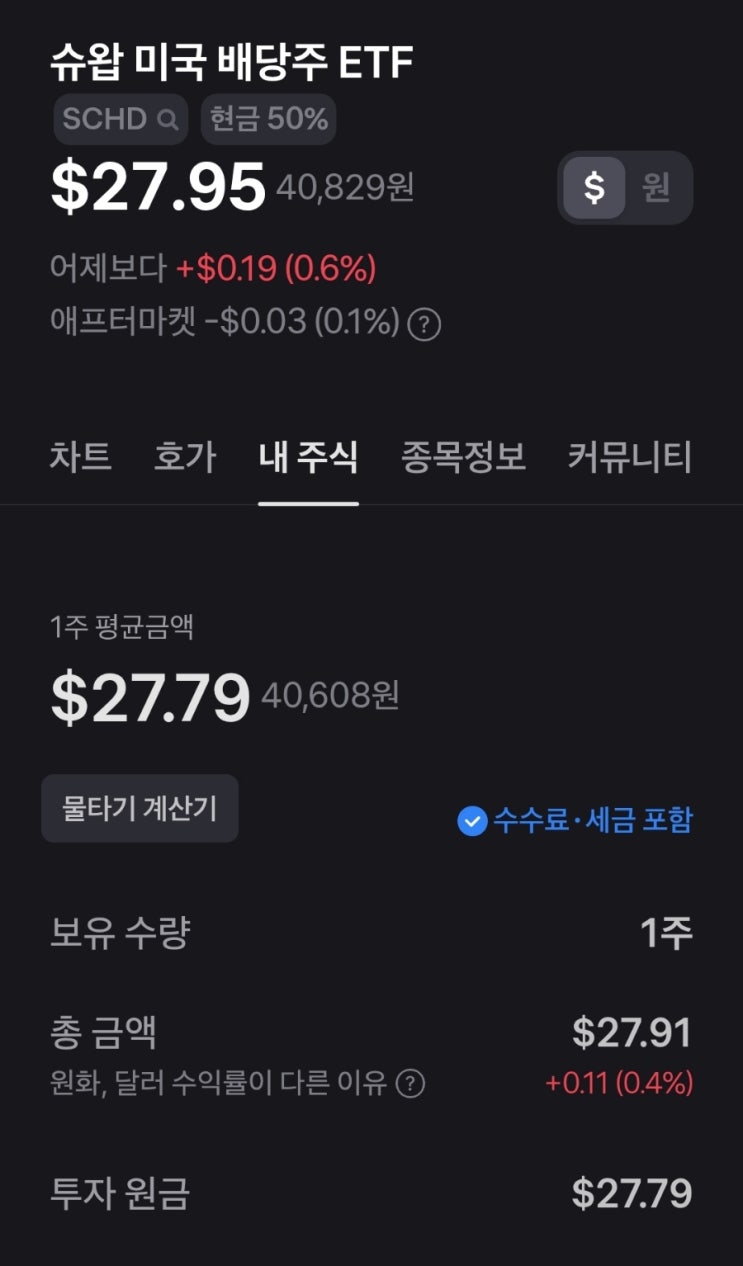Select the 내 주식 tab
743x1266 pixels.
pyautogui.click(x=308, y=457)
